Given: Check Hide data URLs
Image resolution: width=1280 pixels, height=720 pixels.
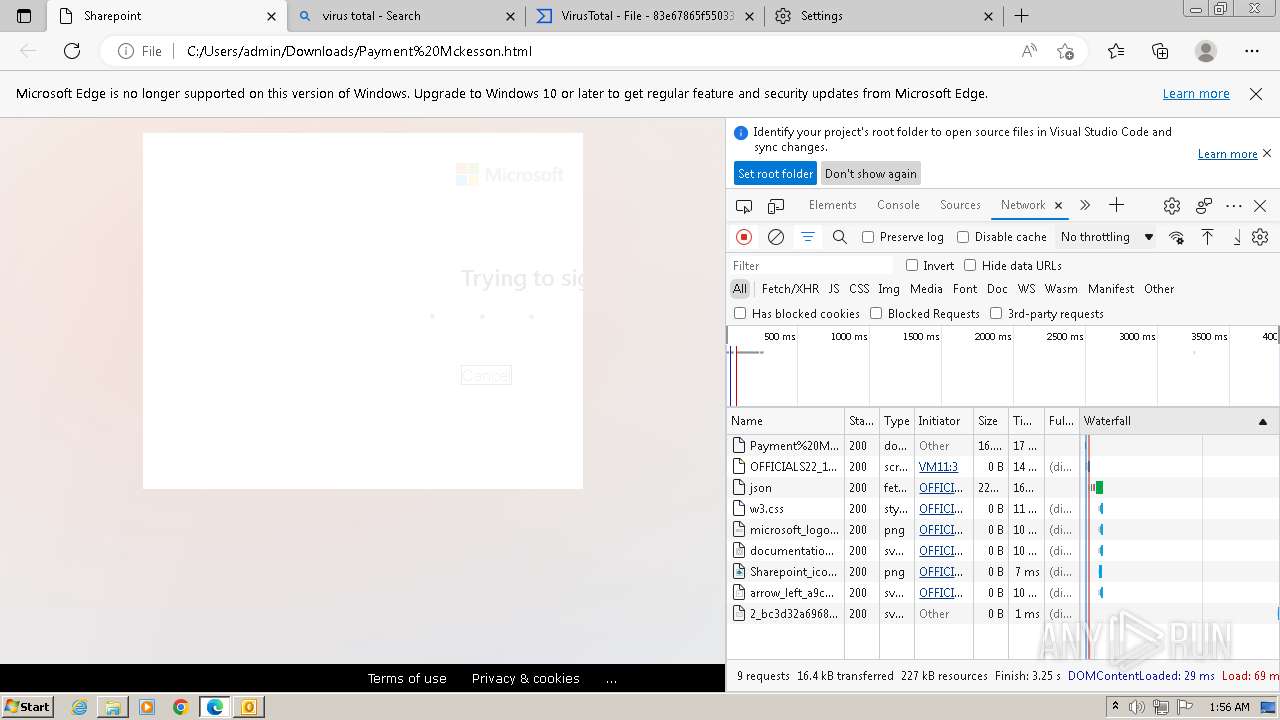Looking at the screenshot, I should (970, 265).
